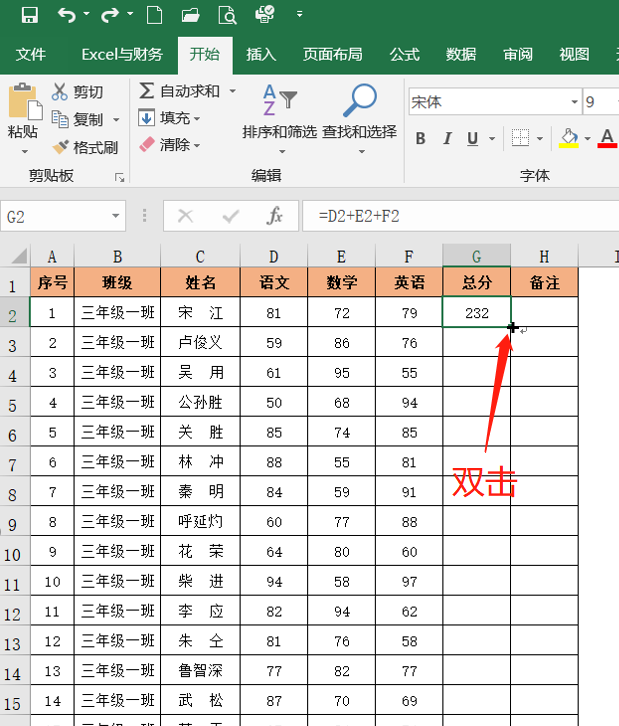Confirm formula entry with checkmark icon

(x=230, y=216)
